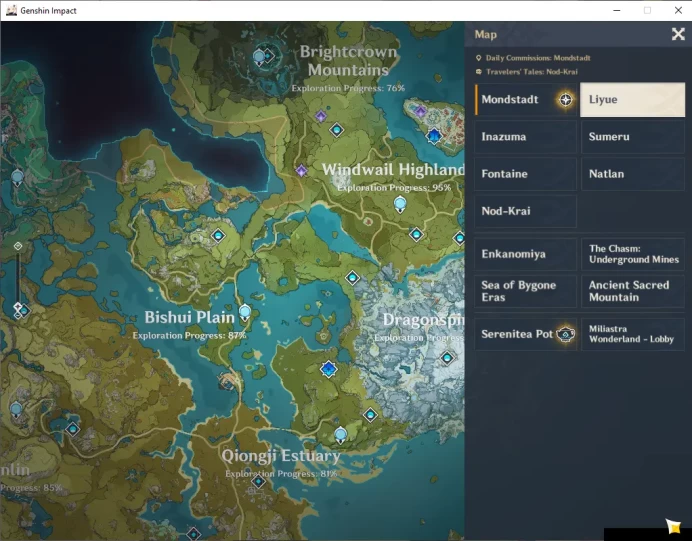The width and height of the screenshot is (692, 541).
Task: Click the teleport waypoint under Qiongji Estuary's 81% text
Action: click(x=258, y=482)
